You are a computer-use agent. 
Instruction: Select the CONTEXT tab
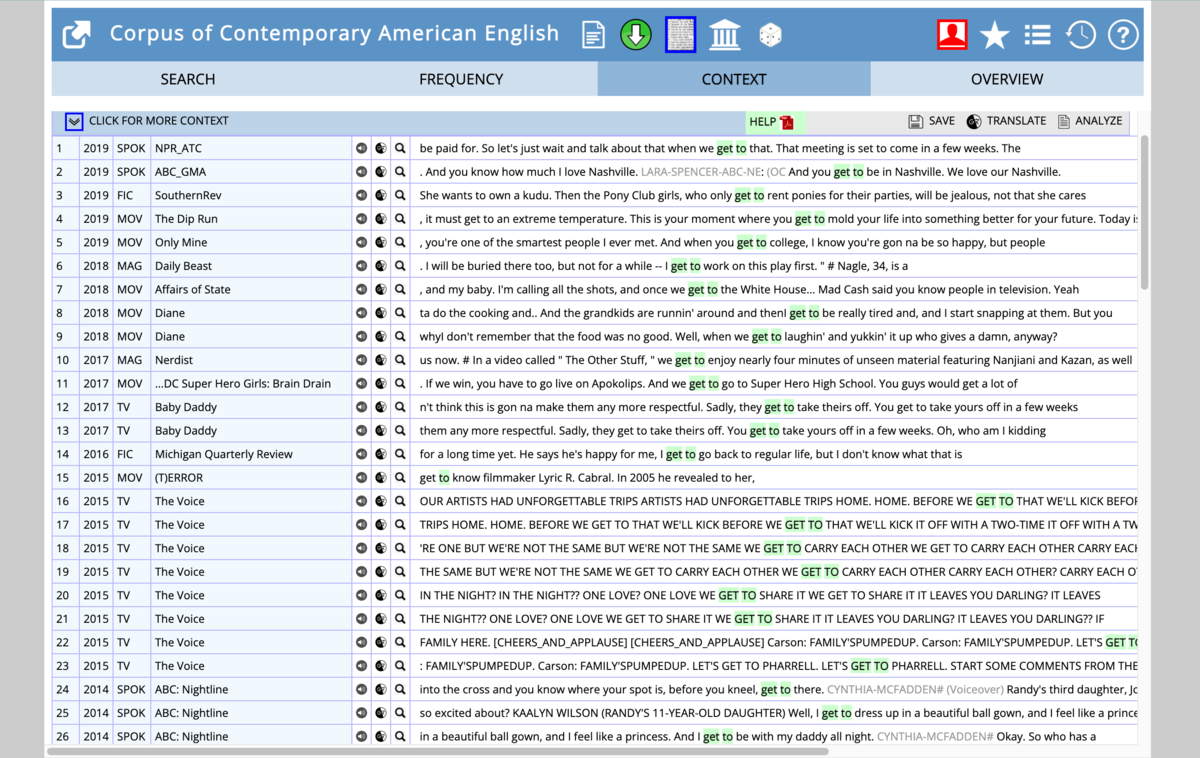(x=734, y=79)
